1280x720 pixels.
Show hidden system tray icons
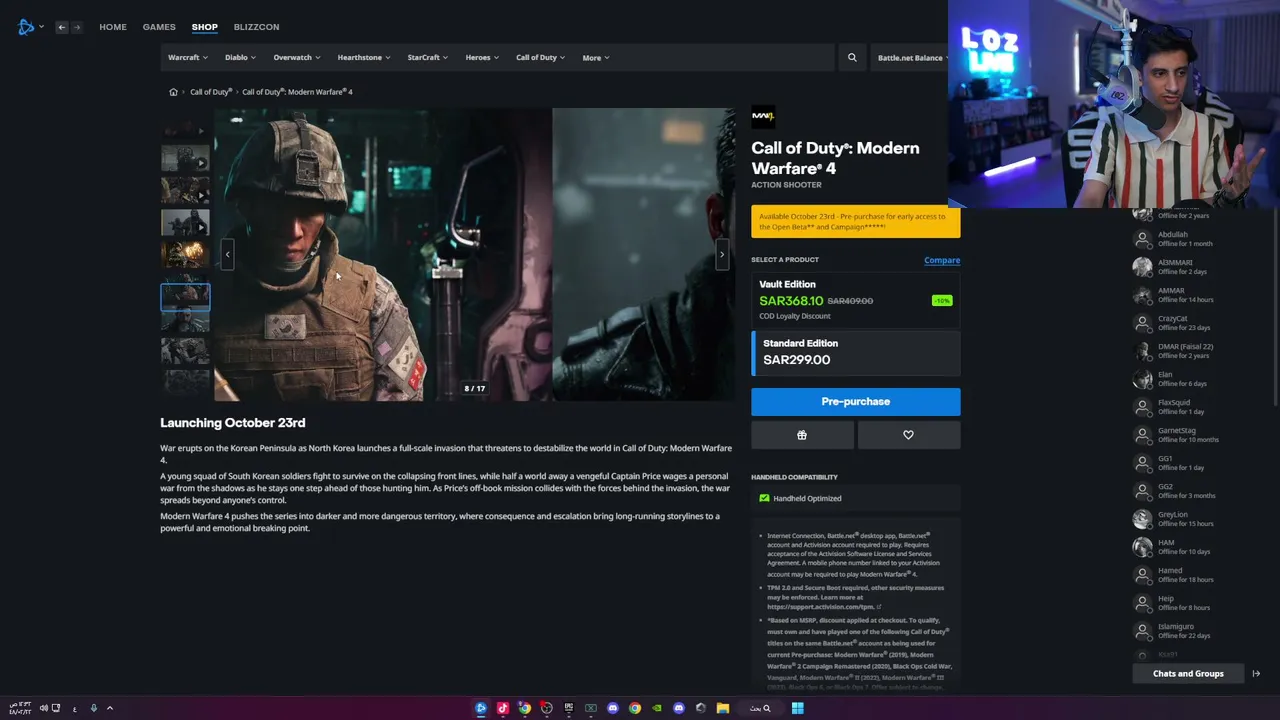pos(110,708)
